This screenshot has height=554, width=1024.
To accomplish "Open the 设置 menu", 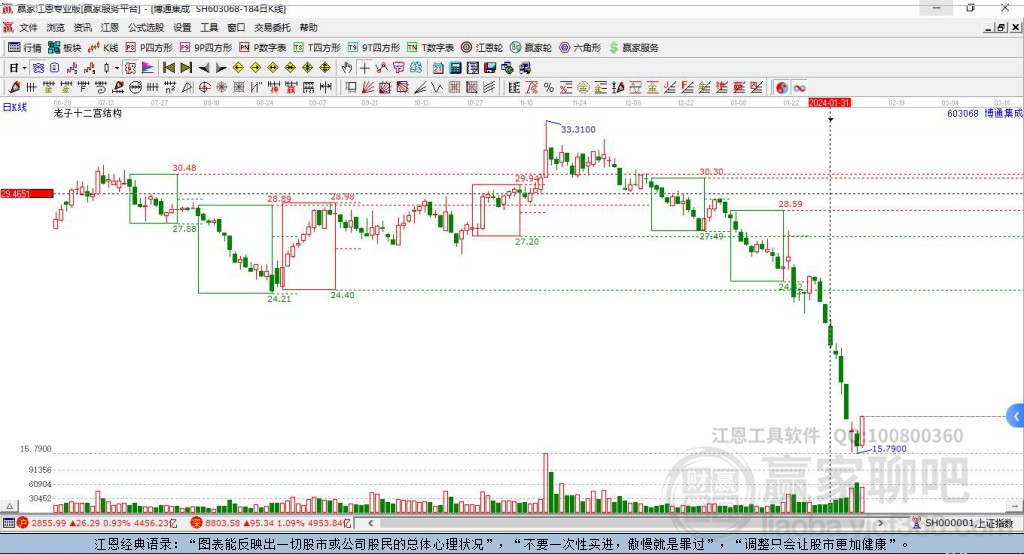I will click(182, 27).
